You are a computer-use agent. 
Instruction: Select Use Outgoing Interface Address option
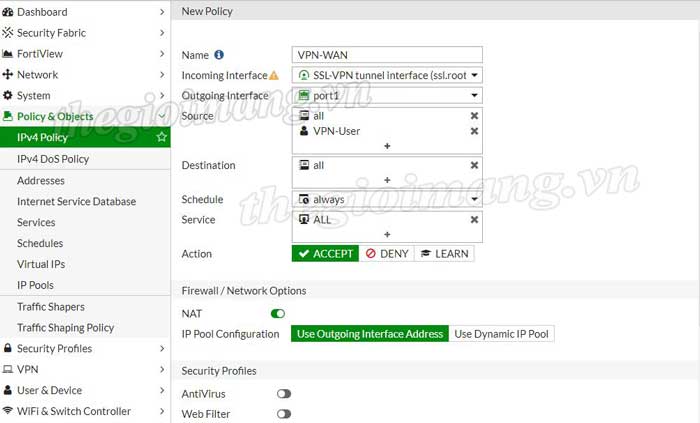pos(370,334)
